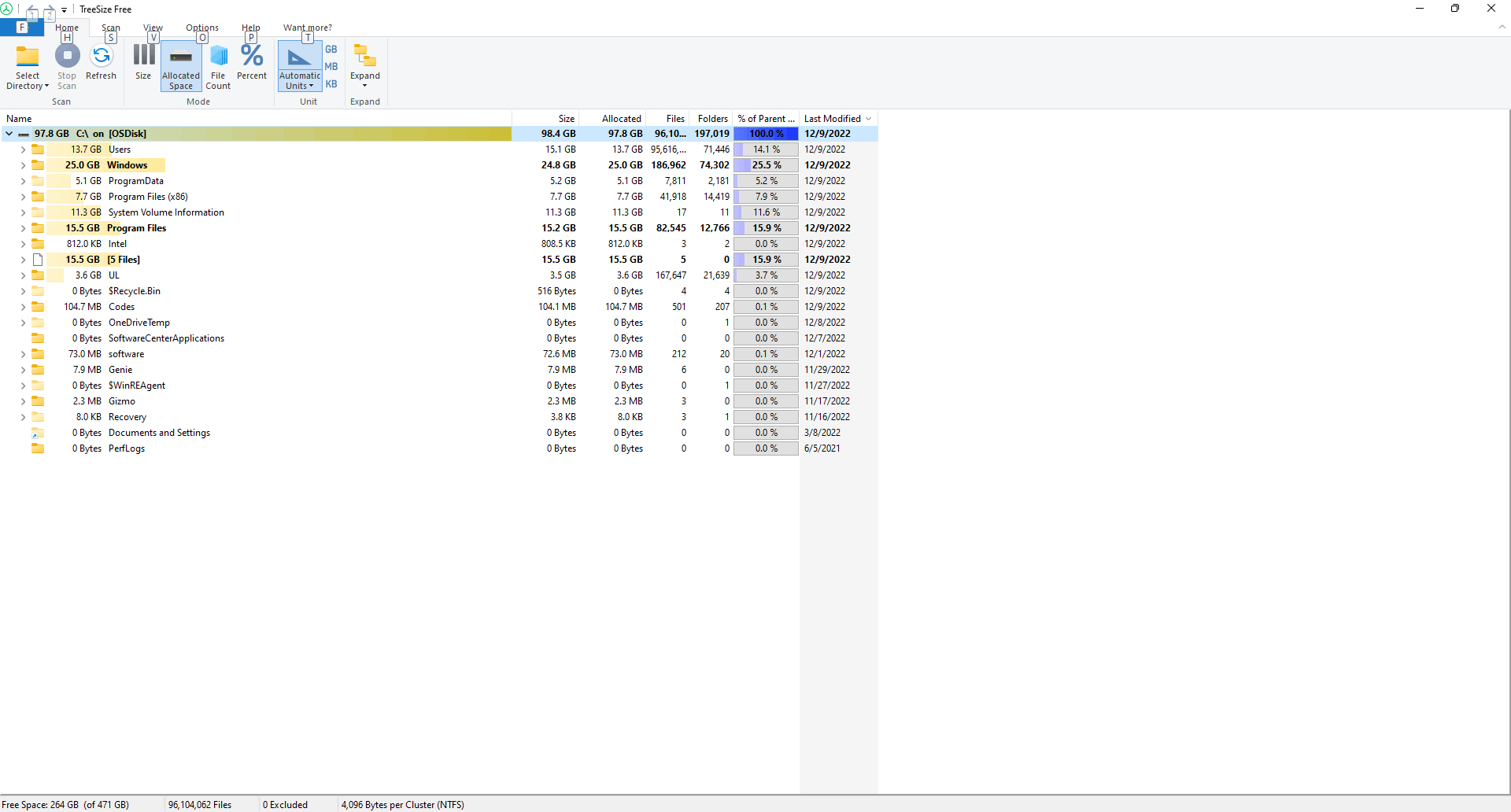This screenshot has height=812, width=1511.
Task: Open the blue File menu button
Action: [x=21, y=28]
